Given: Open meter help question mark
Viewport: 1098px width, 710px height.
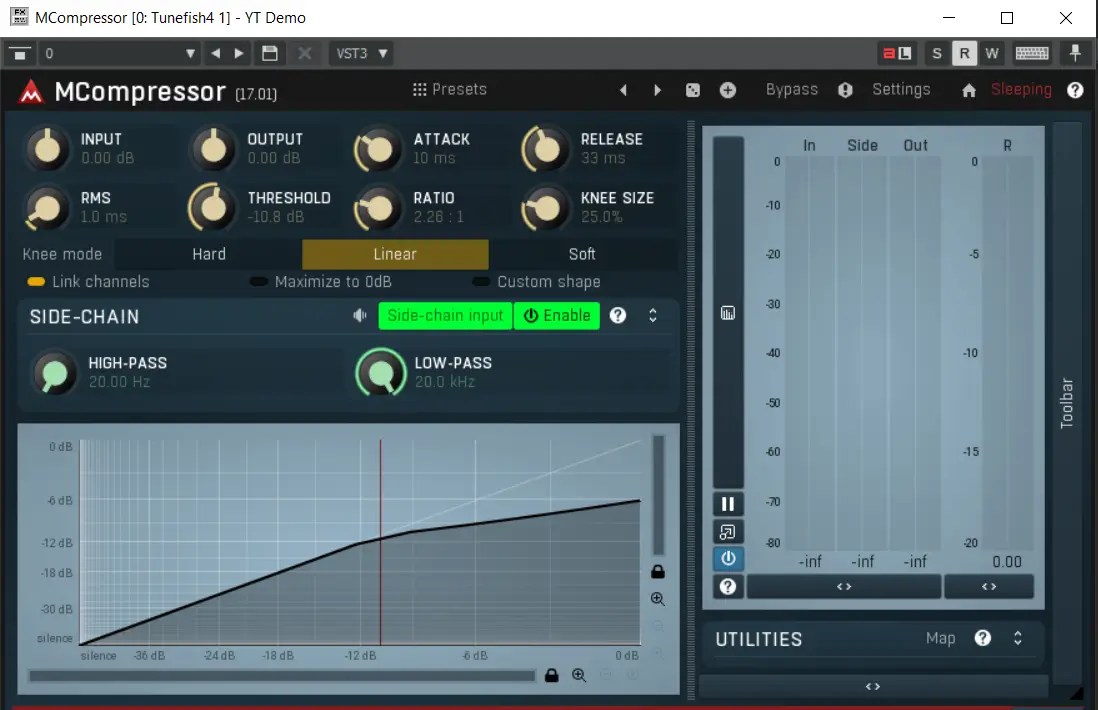Looking at the screenshot, I should tap(728, 587).
